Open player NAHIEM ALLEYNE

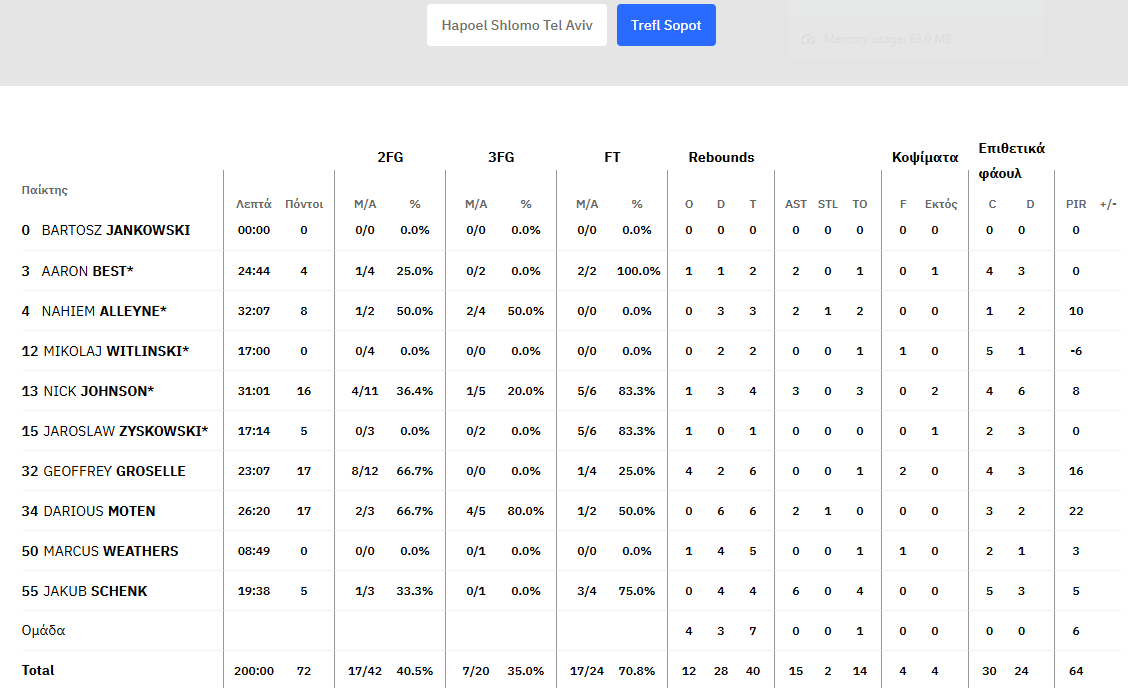(x=104, y=311)
